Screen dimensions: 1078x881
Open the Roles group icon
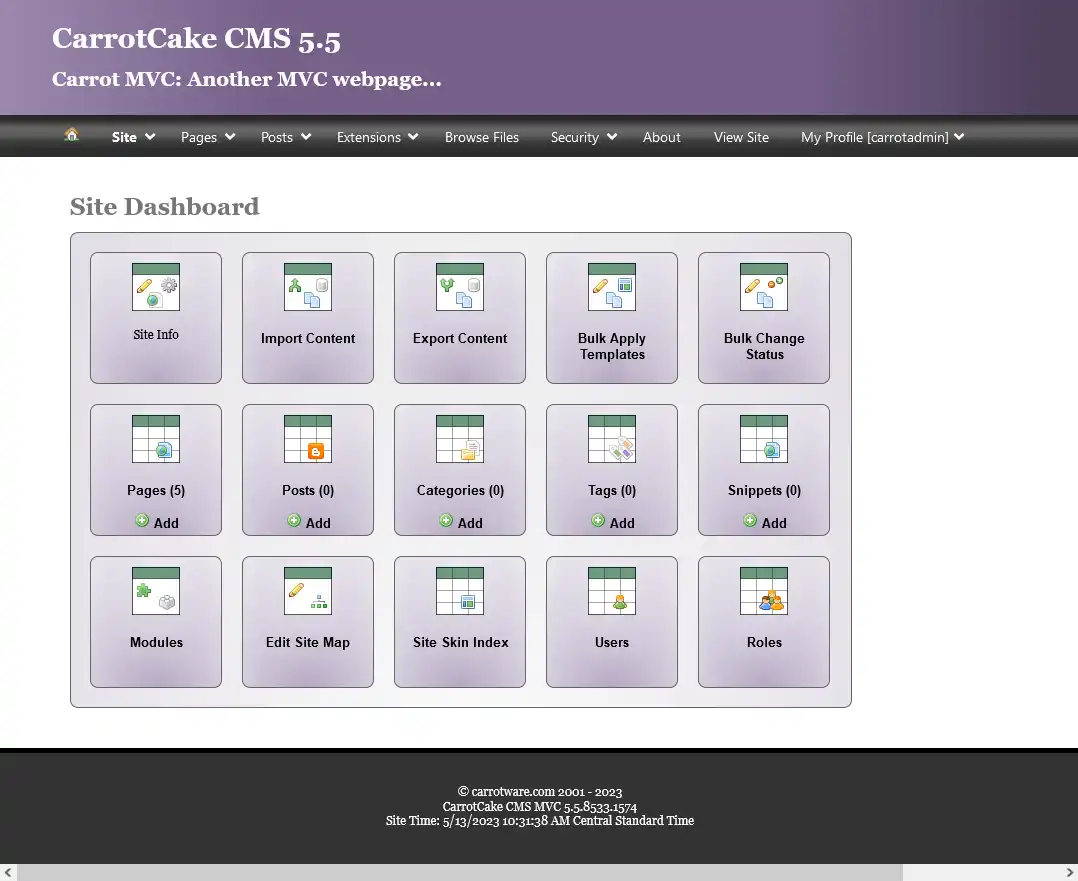click(764, 591)
